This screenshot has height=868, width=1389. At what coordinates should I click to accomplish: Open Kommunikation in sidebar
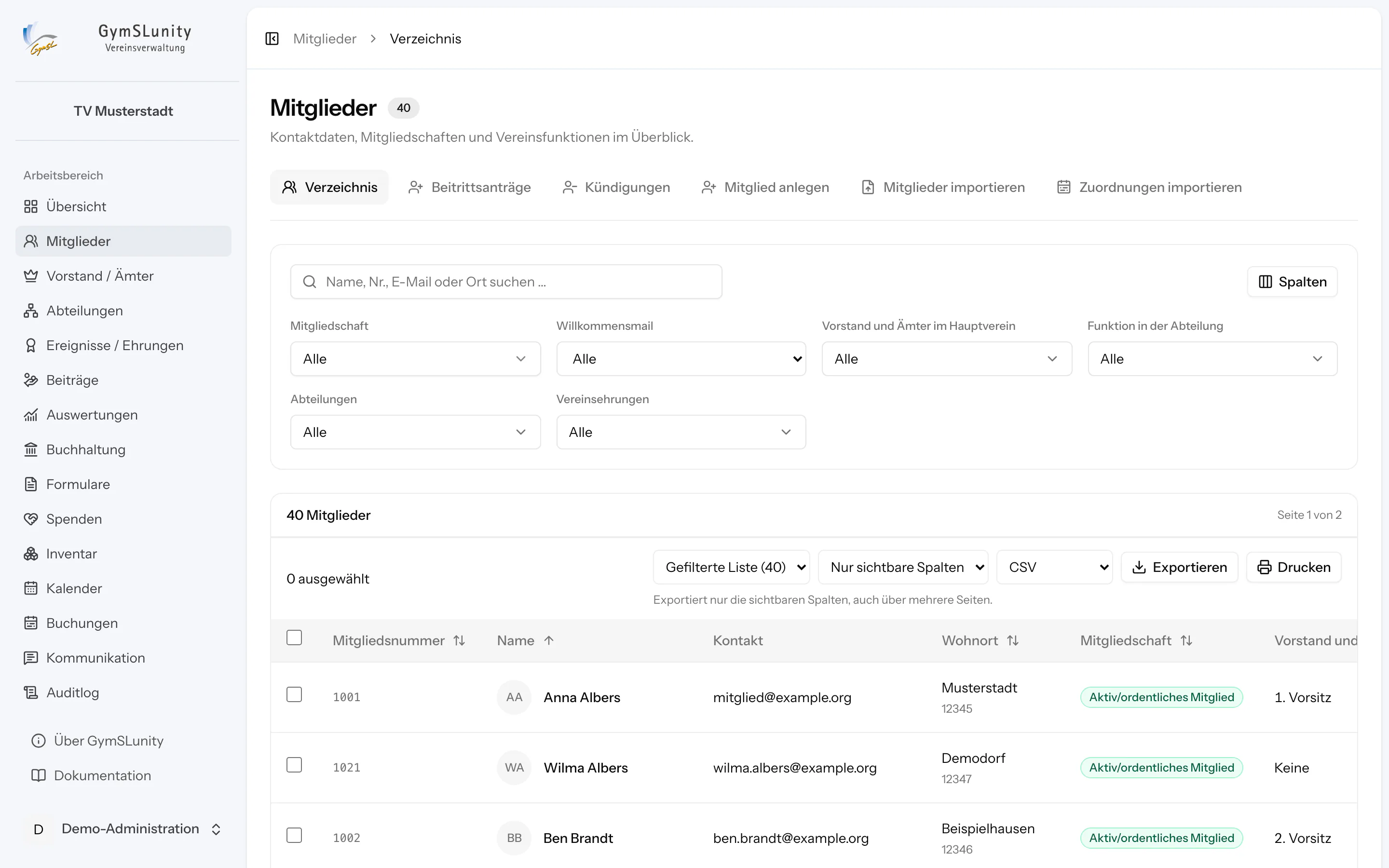[123, 658]
